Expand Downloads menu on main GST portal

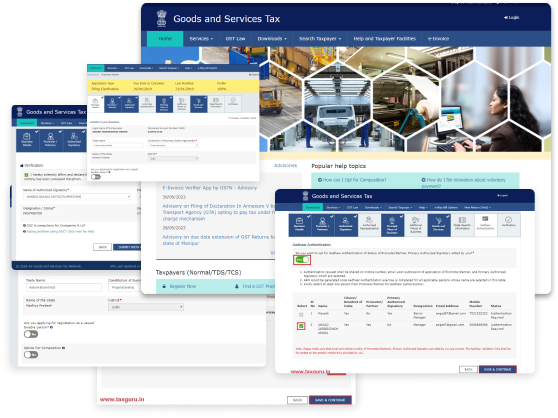pyautogui.click(x=272, y=39)
